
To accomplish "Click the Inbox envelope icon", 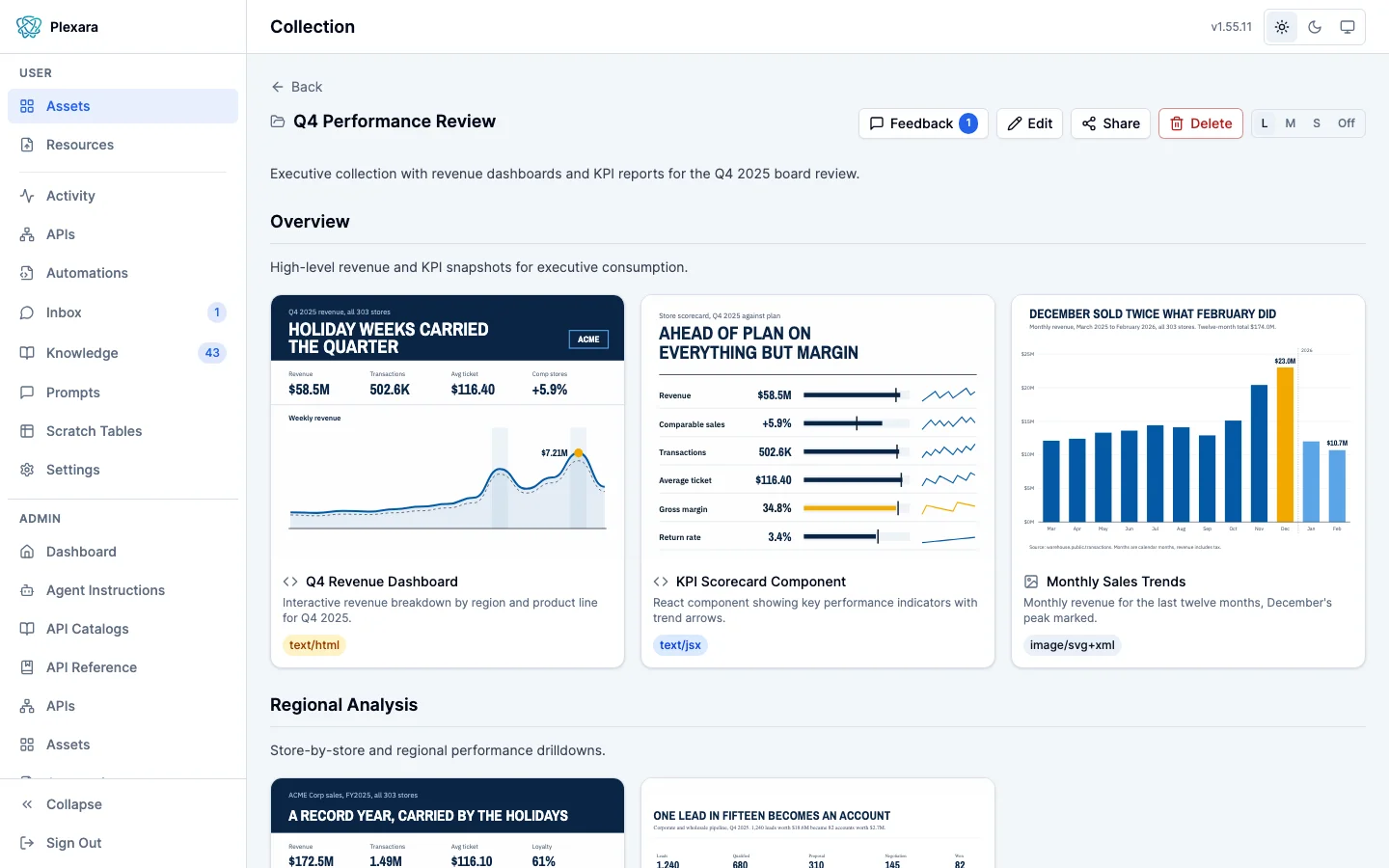I will click(27, 312).
